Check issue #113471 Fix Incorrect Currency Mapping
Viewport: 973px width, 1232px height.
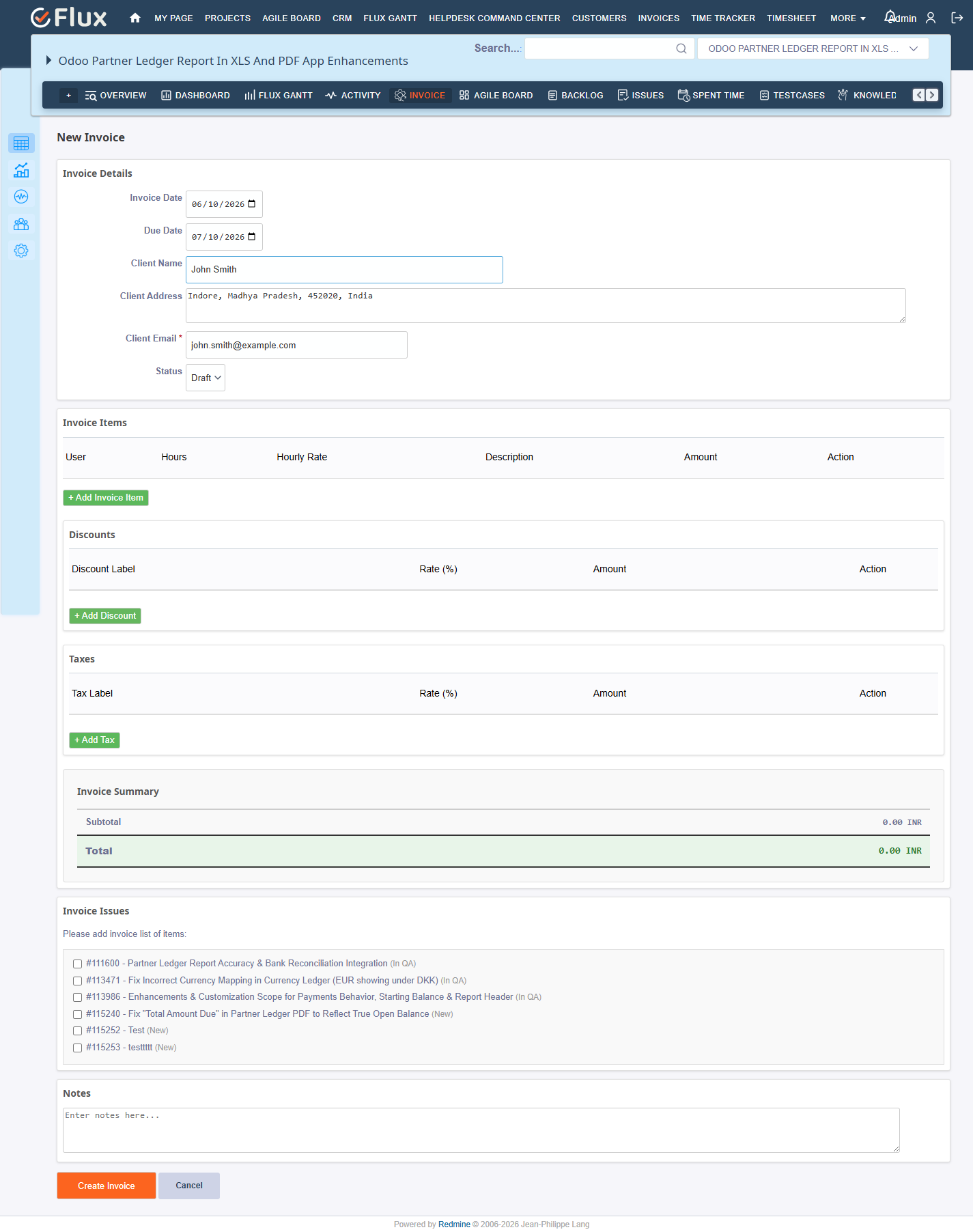[78, 981]
